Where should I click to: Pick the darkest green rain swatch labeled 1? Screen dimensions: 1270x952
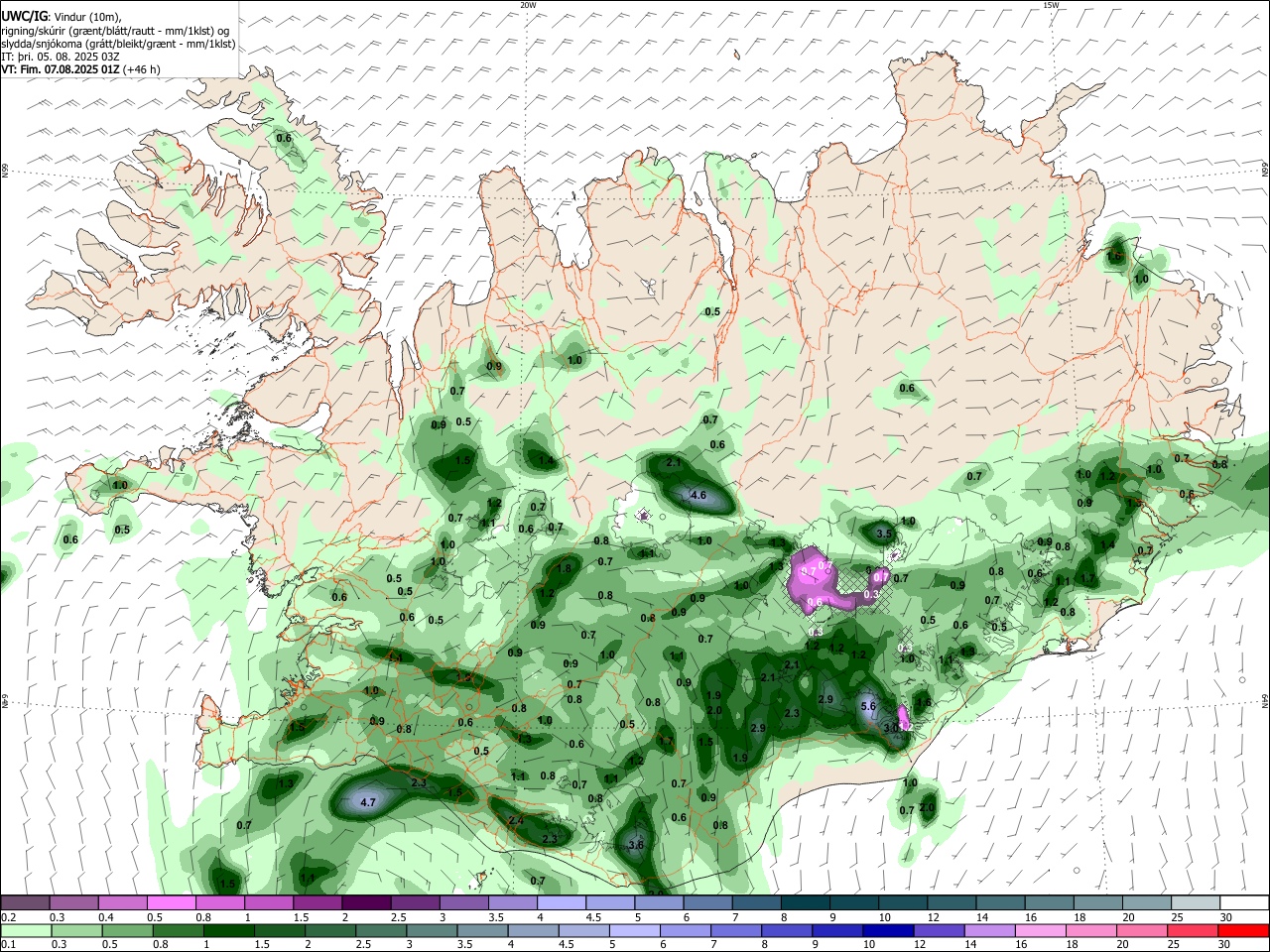tap(229, 930)
